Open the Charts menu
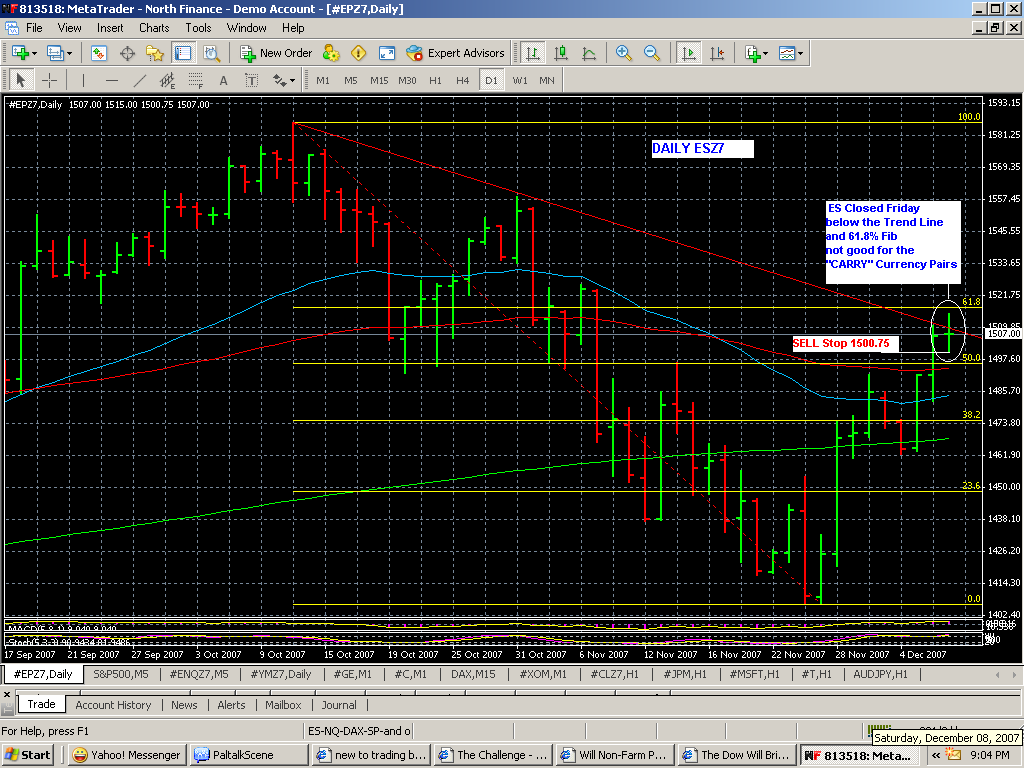 [154, 28]
